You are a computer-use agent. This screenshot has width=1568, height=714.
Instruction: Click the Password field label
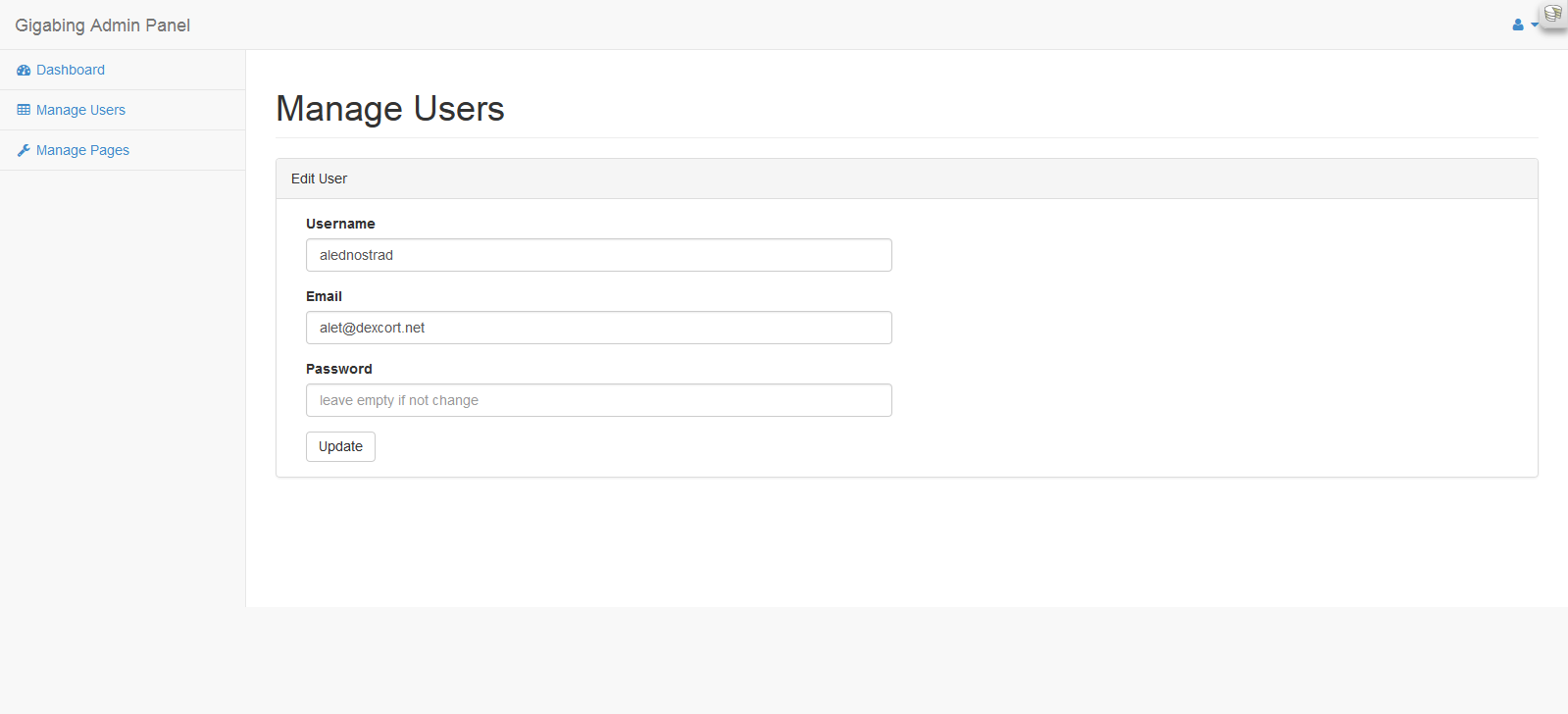tap(339, 369)
